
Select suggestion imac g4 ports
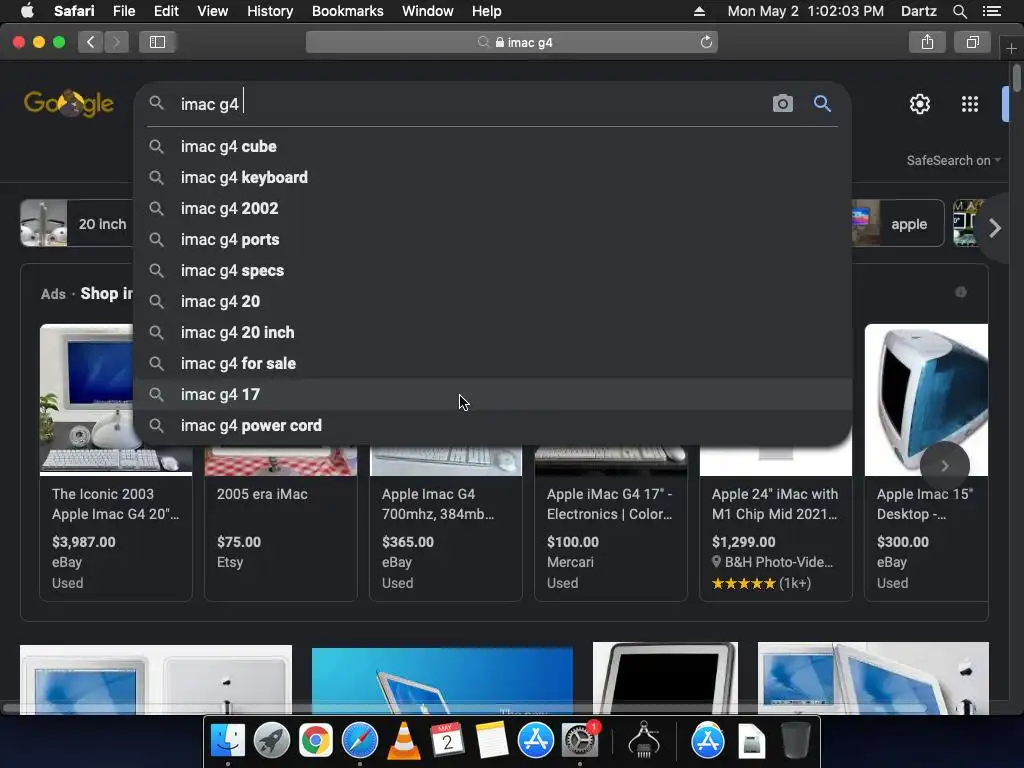click(x=492, y=240)
